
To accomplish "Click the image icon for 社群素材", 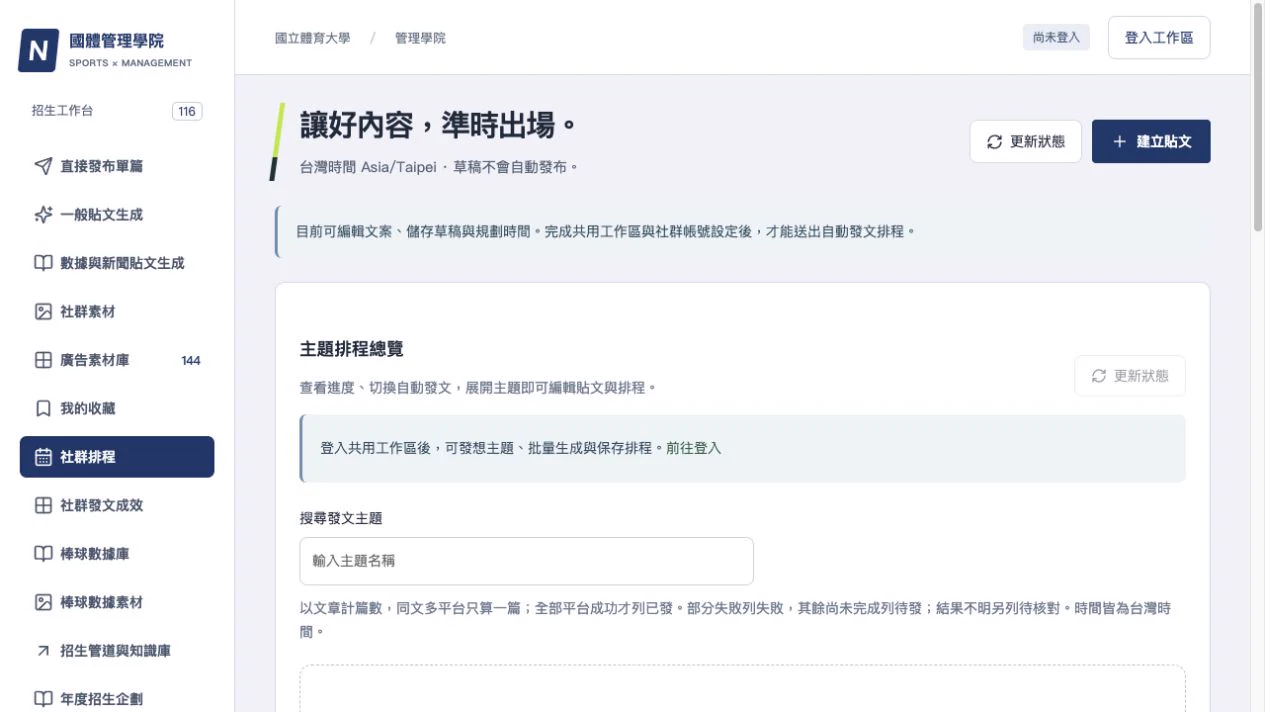I will coord(43,311).
